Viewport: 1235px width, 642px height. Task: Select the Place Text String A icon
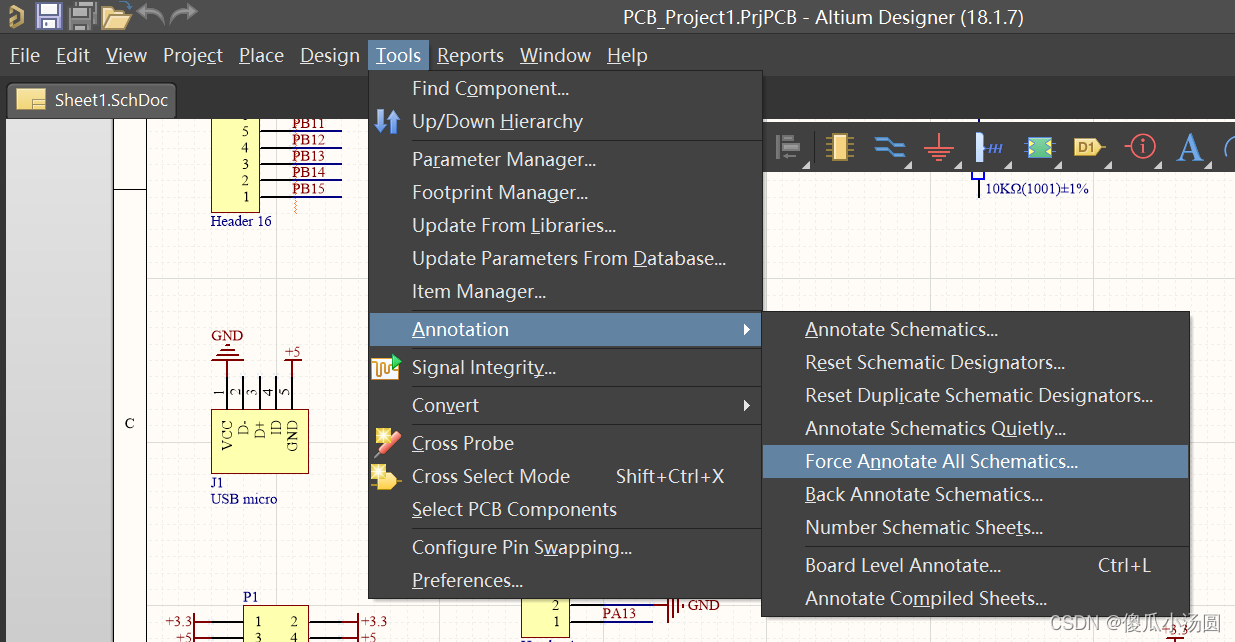[x=1189, y=148]
